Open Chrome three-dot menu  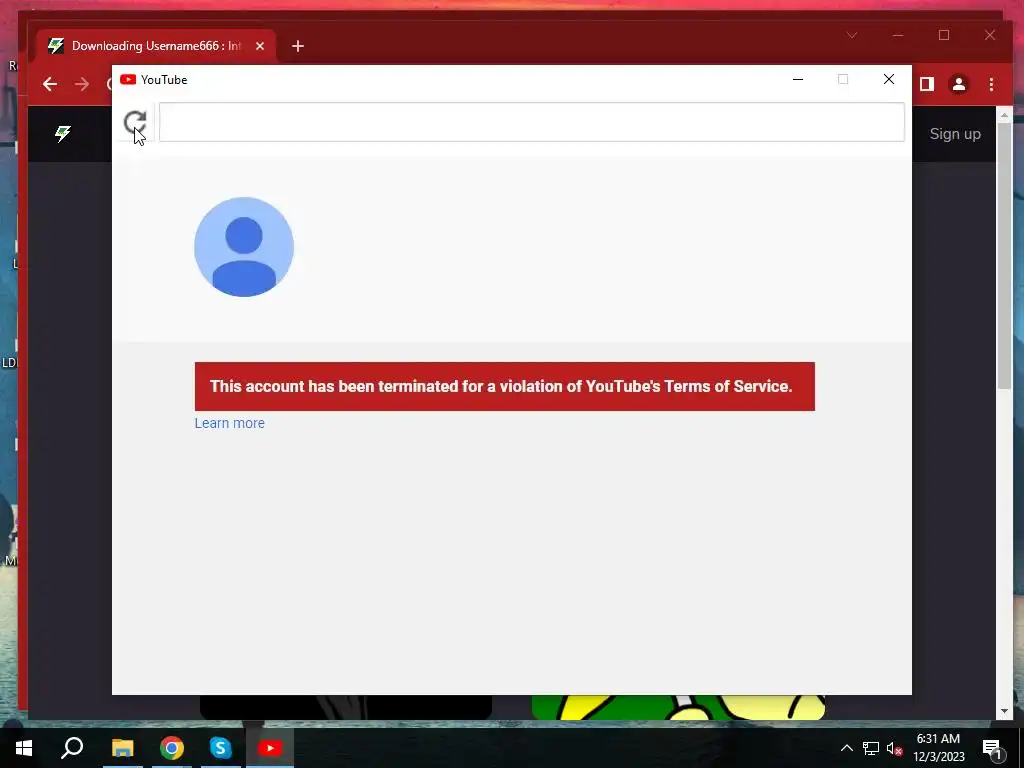991,84
